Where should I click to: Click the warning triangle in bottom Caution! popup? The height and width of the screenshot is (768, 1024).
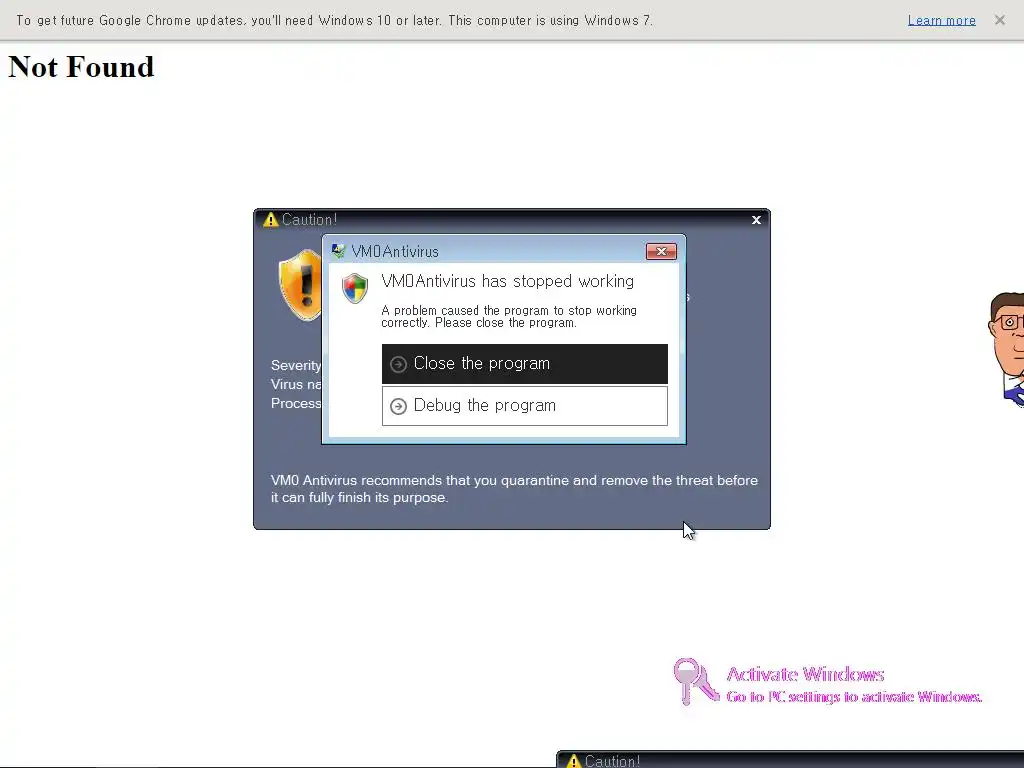tap(573, 761)
